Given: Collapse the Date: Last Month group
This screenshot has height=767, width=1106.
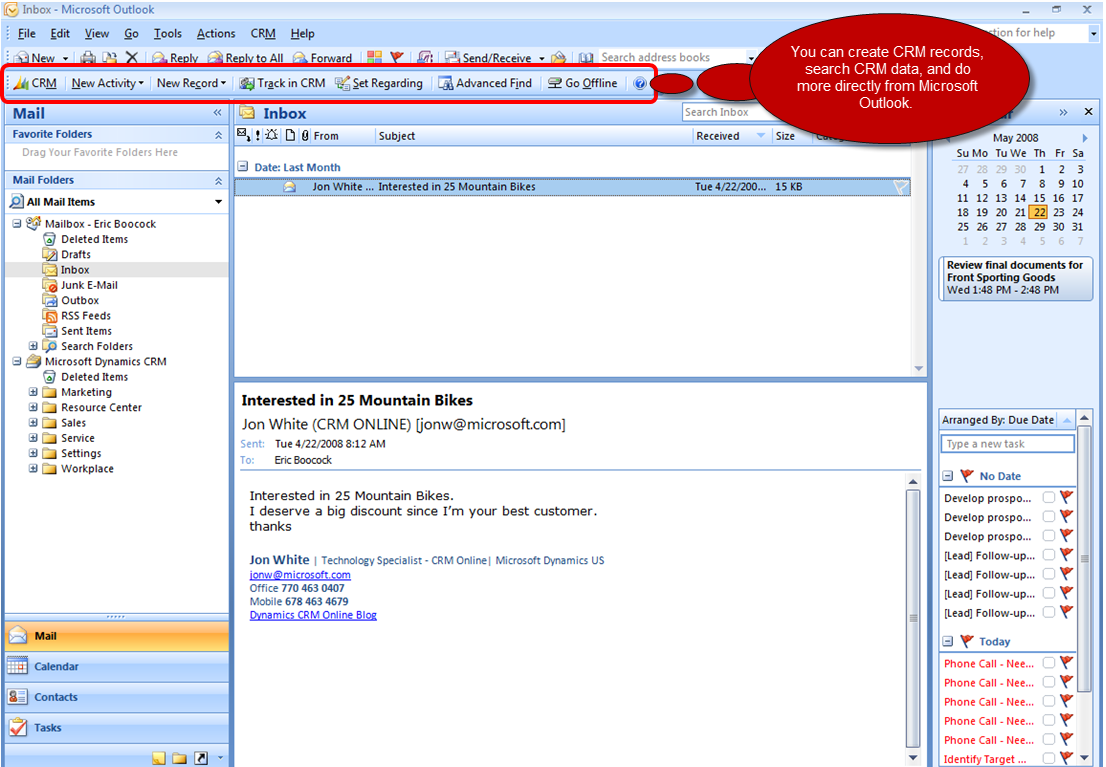Looking at the screenshot, I should 243,167.
